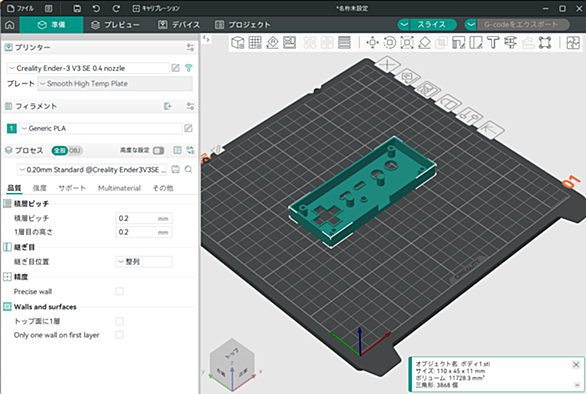Viewport: 586px width, 394px height.
Task: Open the Variable layer height tool
Action: (344, 43)
